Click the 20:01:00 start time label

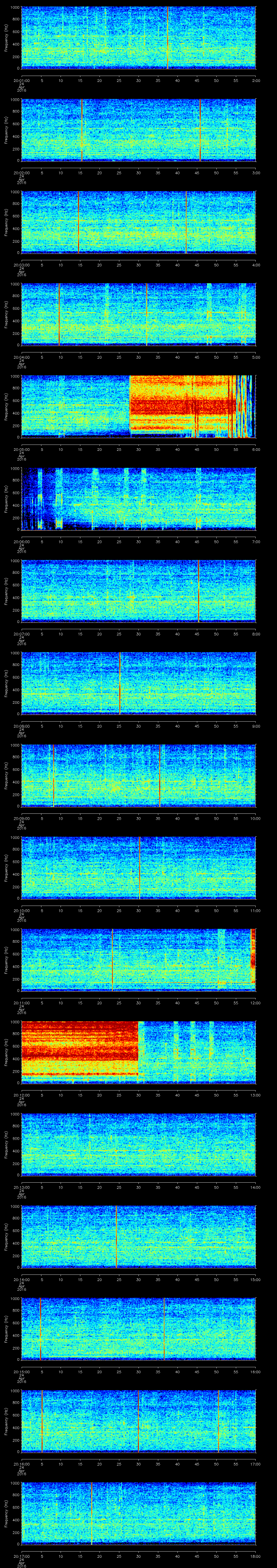(21, 80)
